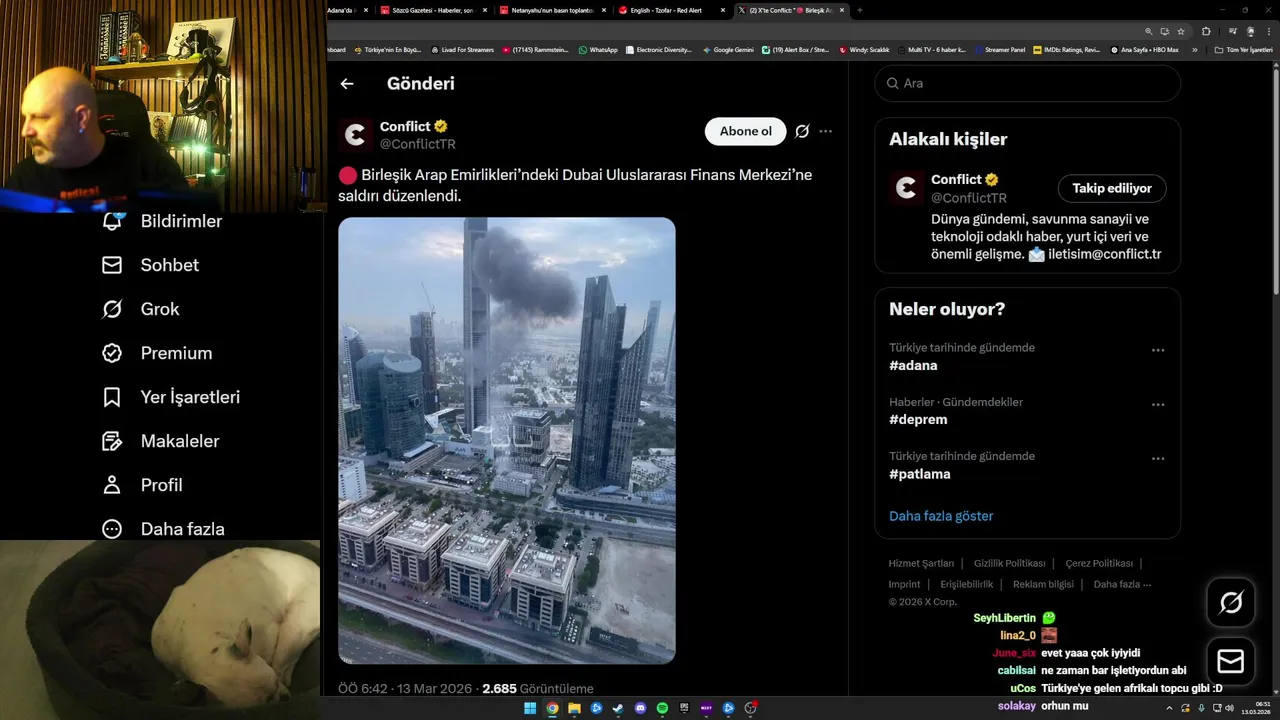Click Daha fazla göster link
Screen dimensions: 1280x720
click(941, 516)
